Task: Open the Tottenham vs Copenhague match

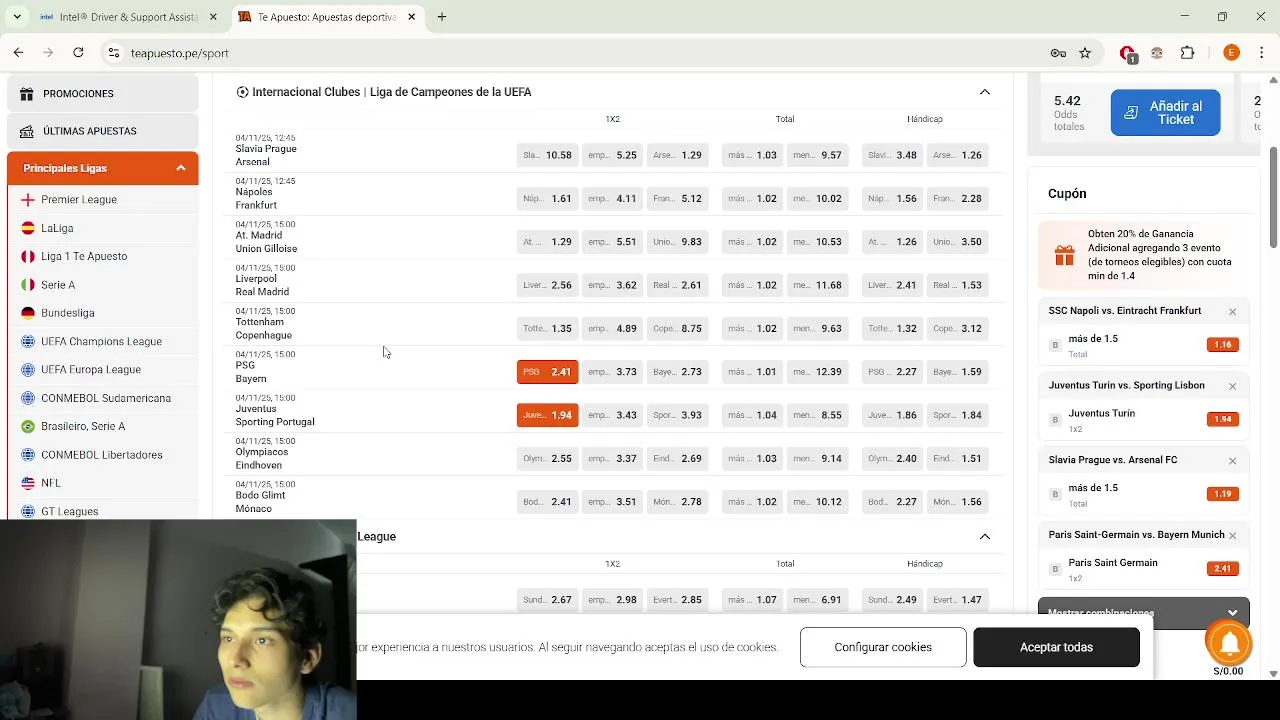Action: point(264,329)
